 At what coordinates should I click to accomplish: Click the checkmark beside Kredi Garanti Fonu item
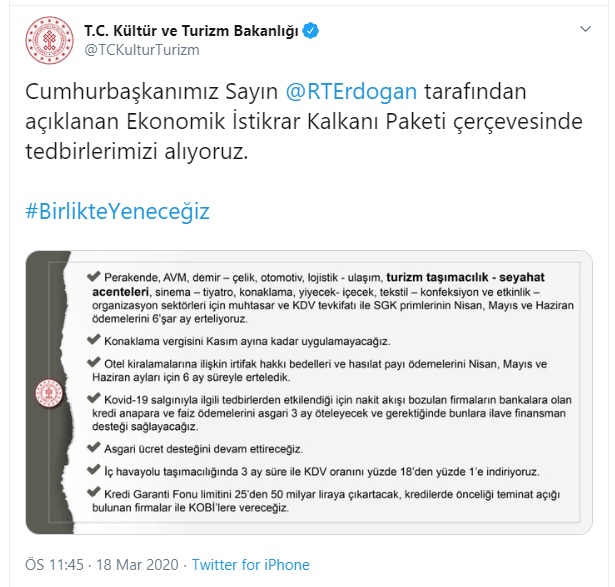(x=94, y=492)
